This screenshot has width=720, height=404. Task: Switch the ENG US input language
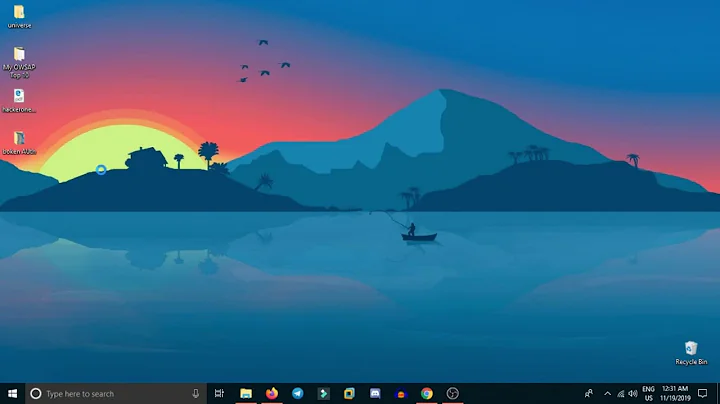coord(648,393)
